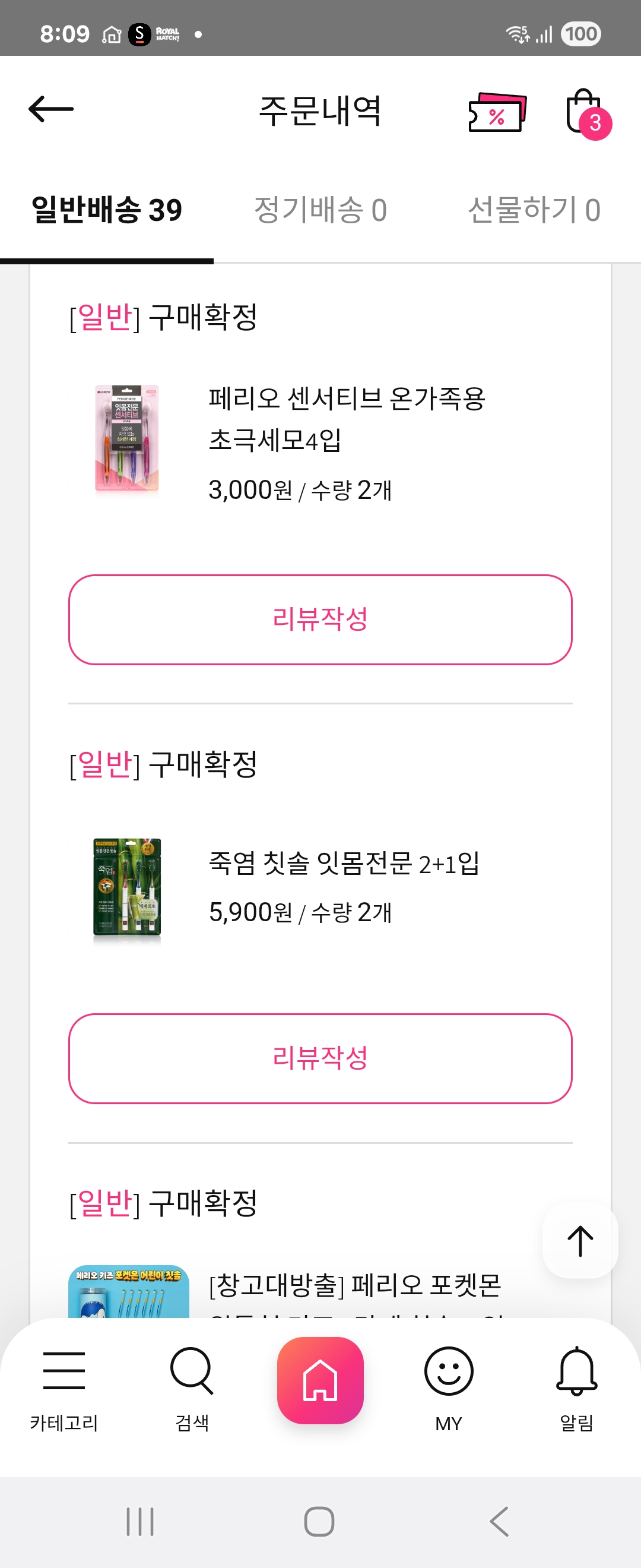641x1568 pixels.
Task: Switch to the 정기배송 0 tab
Action: pyautogui.click(x=320, y=210)
